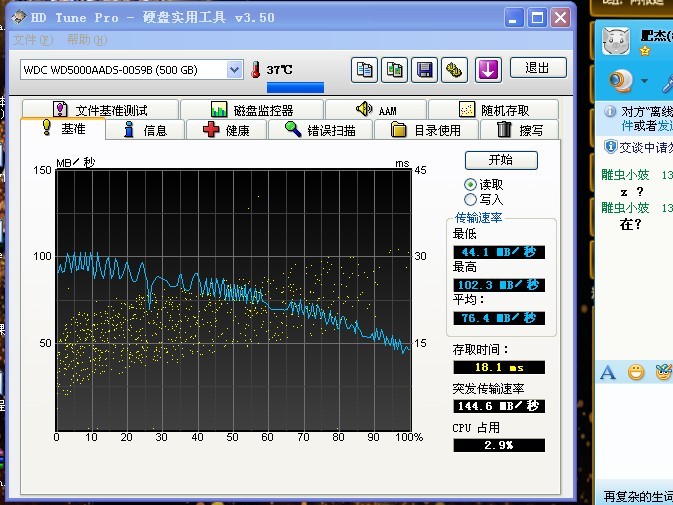Click the blue progress bar under temperature
This screenshot has width=673, height=505.
[295, 88]
